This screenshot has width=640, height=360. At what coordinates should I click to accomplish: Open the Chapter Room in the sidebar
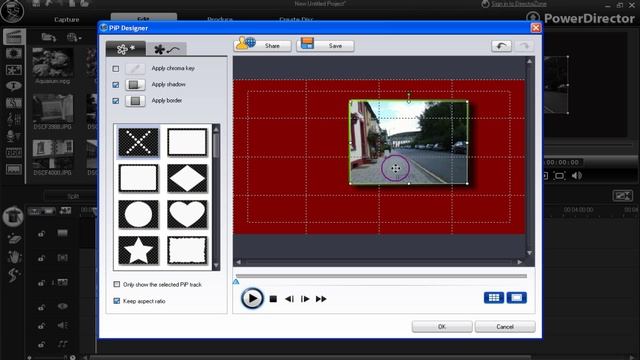point(13,152)
